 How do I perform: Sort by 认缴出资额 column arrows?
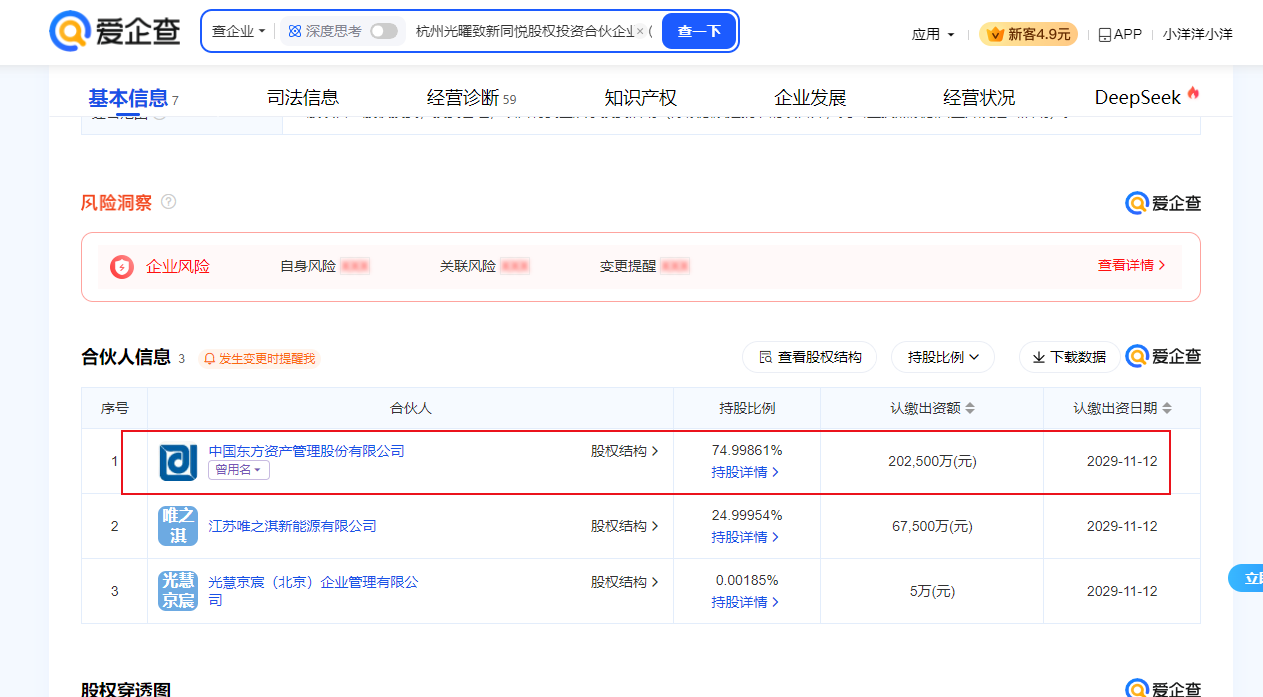pos(969,408)
